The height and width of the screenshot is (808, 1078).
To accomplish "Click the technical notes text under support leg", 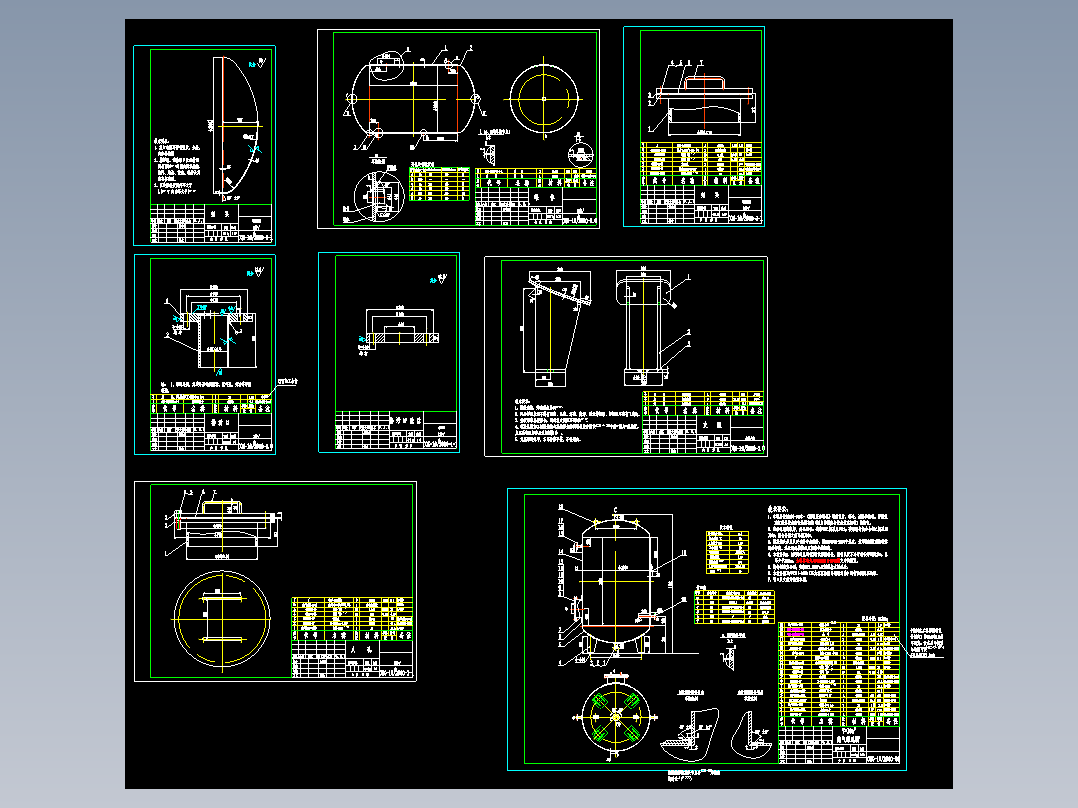I will point(578,420).
